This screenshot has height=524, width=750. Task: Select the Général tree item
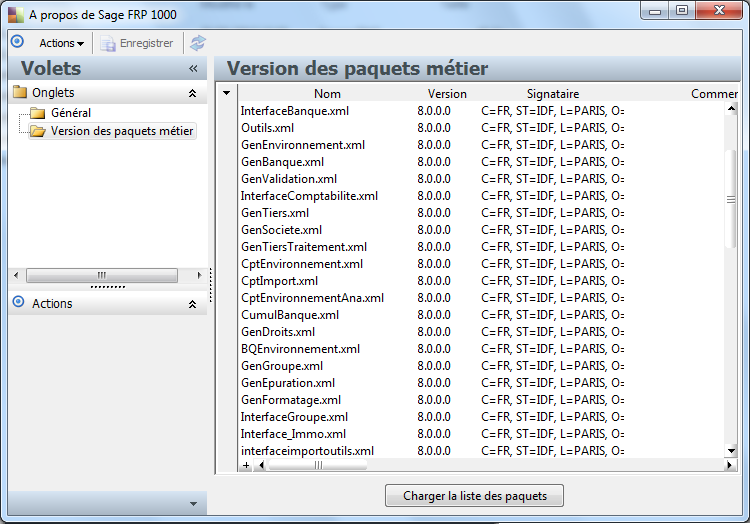point(71,113)
